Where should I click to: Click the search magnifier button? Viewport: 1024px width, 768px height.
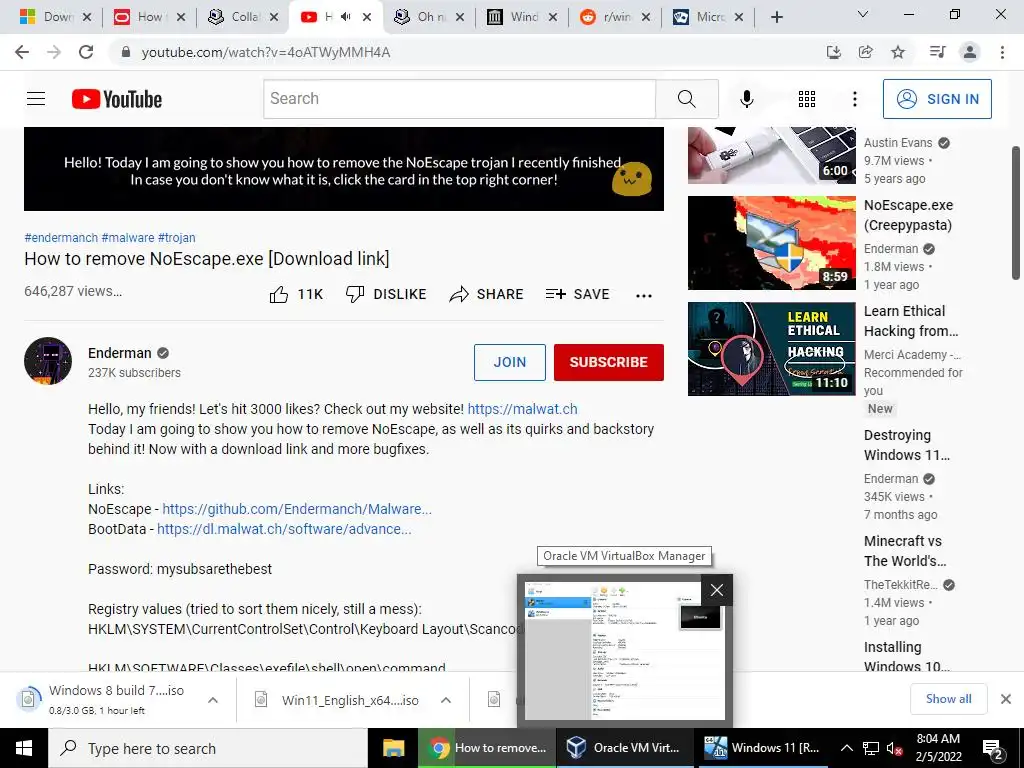pyautogui.click(x=686, y=99)
